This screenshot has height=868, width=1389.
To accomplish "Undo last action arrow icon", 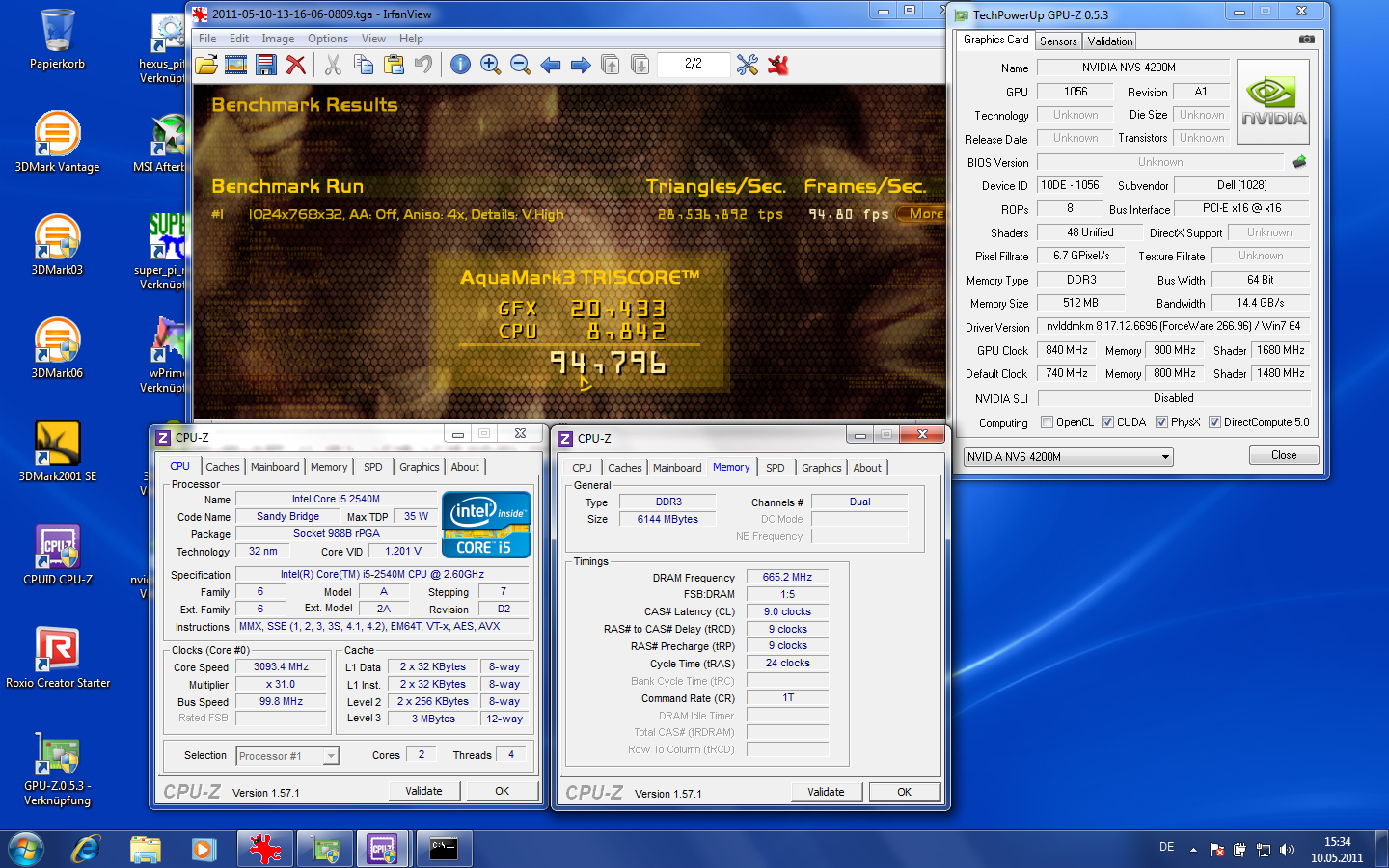I will (x=423, y=65).
